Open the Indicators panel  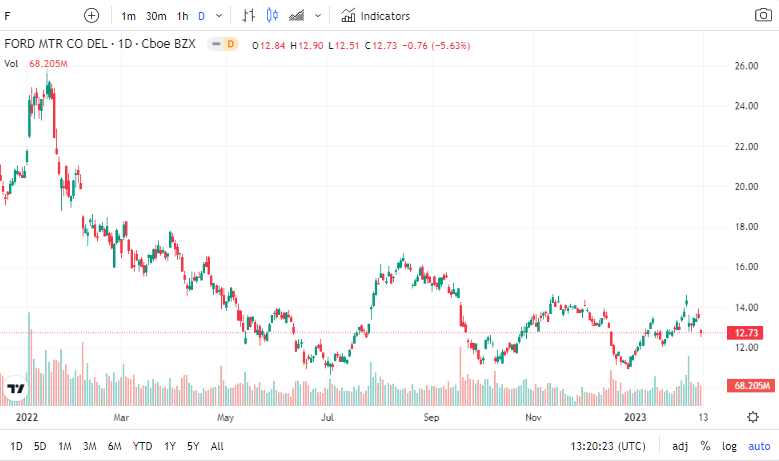(x=376, y=16)
